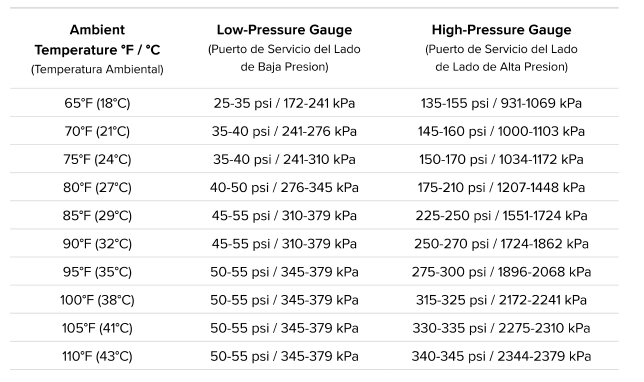Click the 340-345 psi / 2344-2379 kPa cell
Screen dimensions: 644x382
(501, 357)
